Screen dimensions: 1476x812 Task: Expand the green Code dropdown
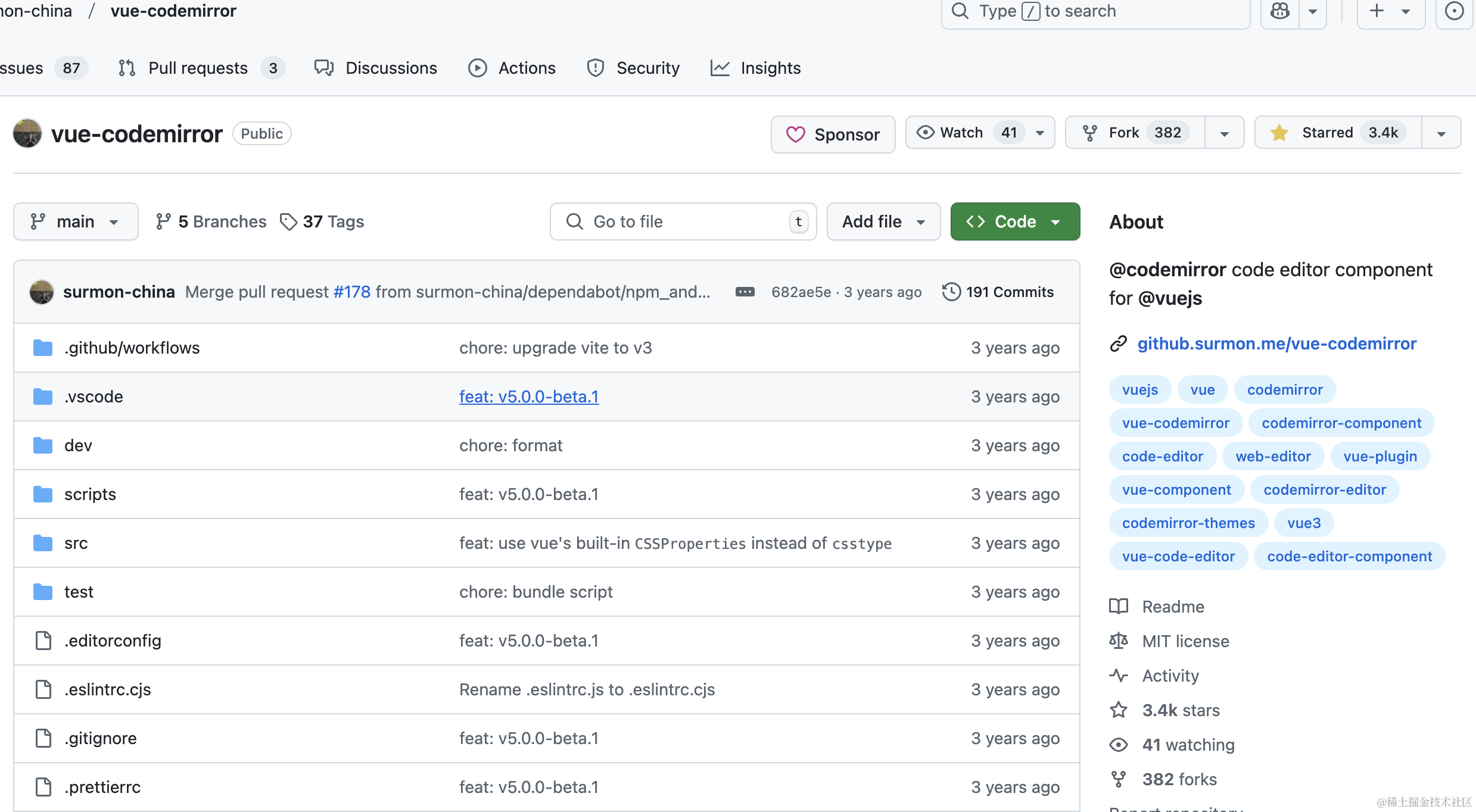(1015, 221)
